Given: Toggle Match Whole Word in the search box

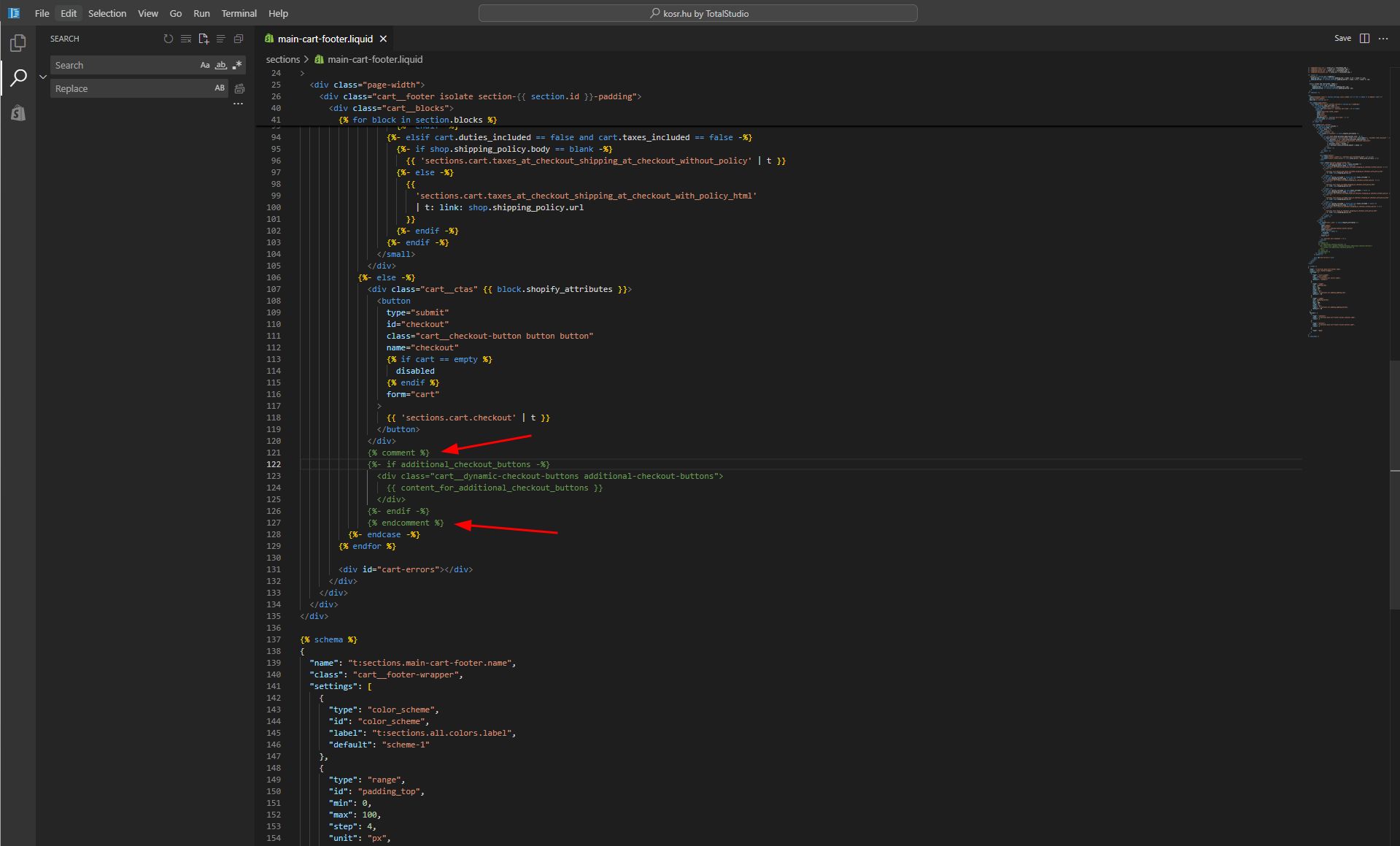Looking at the screenshot, I should [x=220, y=65].
